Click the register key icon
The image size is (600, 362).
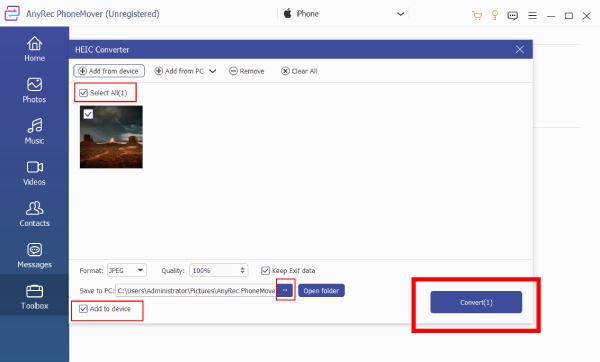pyautogui.click(x=495, y=15)
